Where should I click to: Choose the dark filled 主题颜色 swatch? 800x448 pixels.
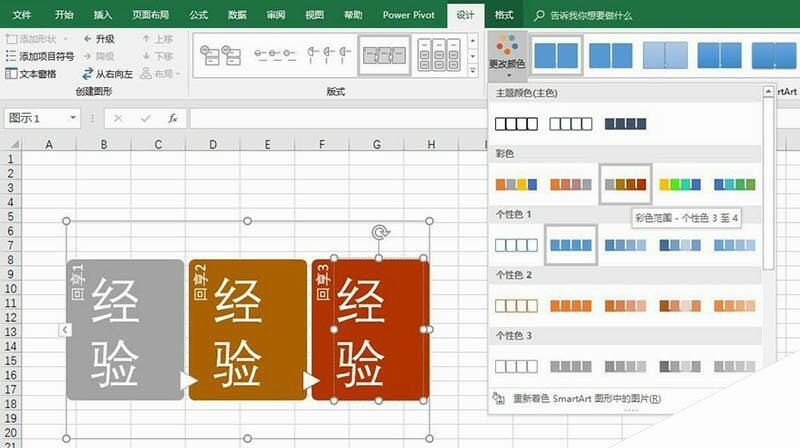625,125
